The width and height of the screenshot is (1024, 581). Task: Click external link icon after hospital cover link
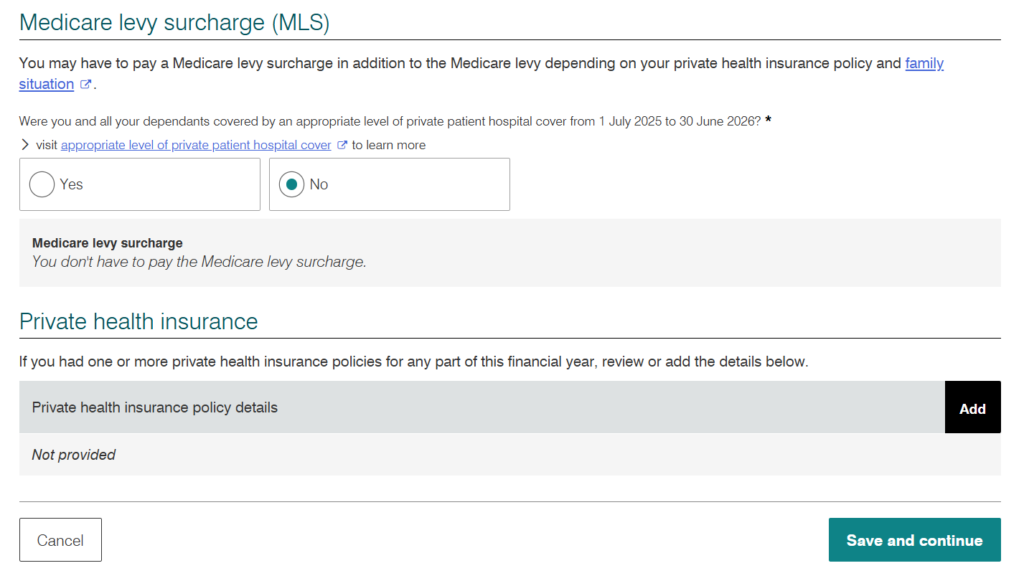click(x=342, y=145)
